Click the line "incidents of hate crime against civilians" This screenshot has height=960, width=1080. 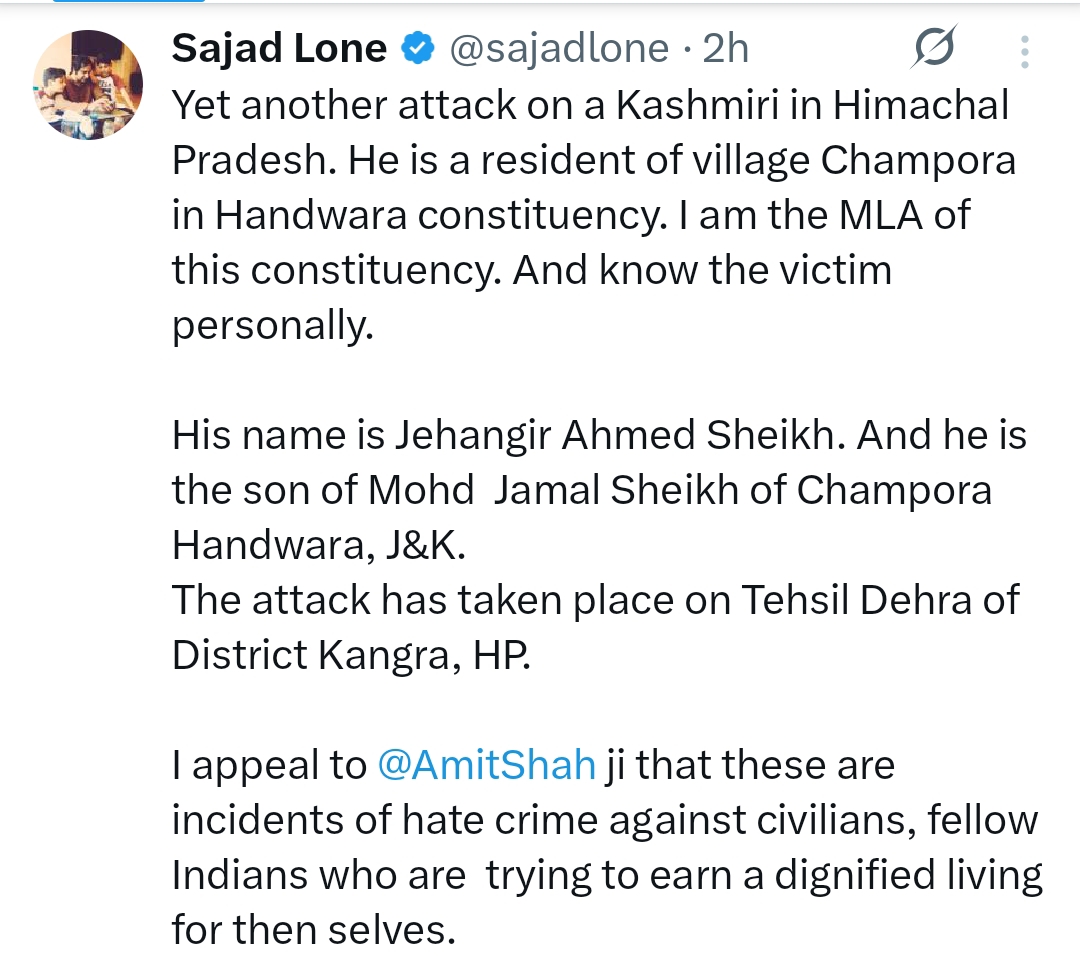click(x=605, y=821)
